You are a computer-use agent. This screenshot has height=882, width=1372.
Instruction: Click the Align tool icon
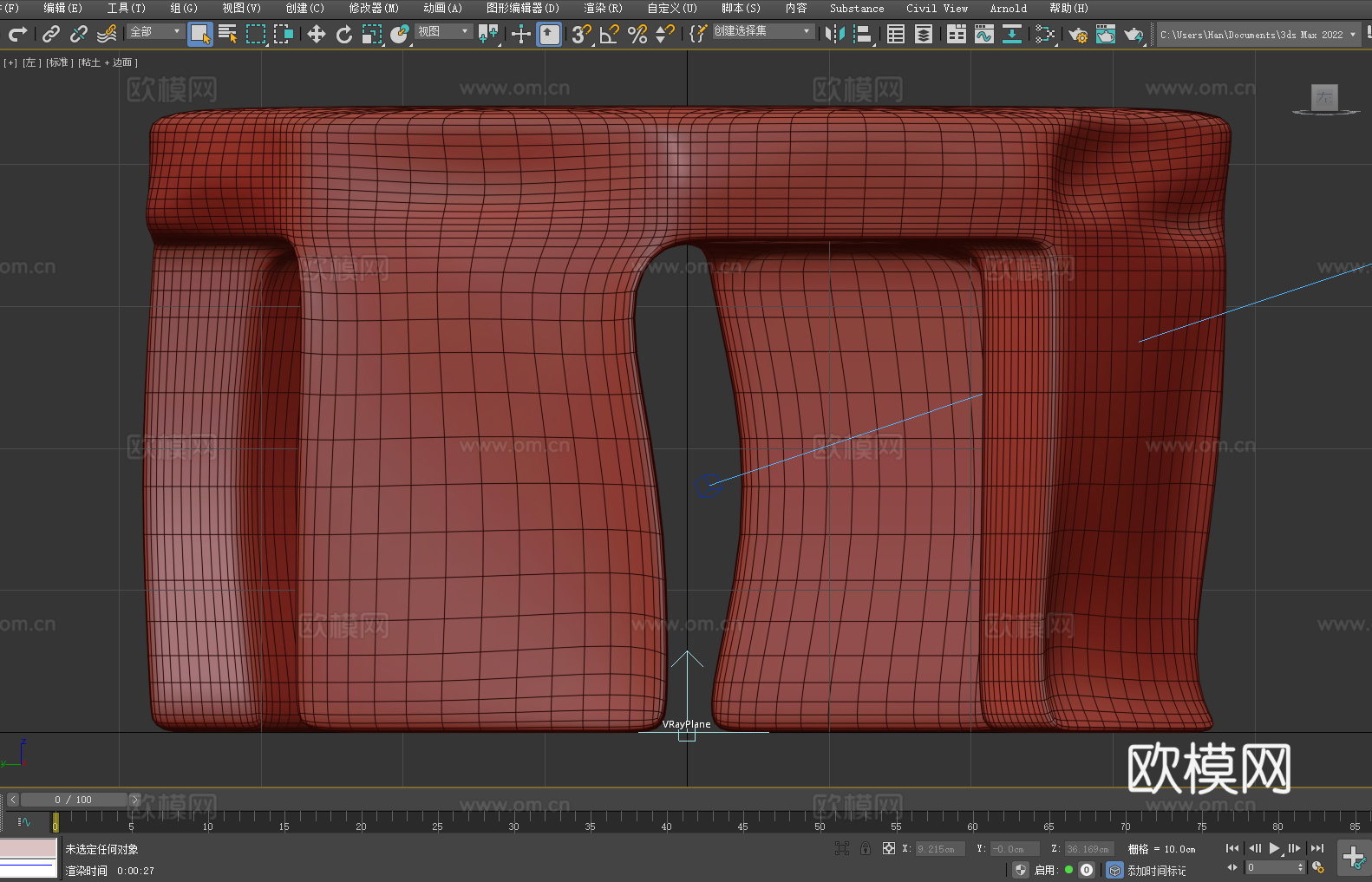863,34
